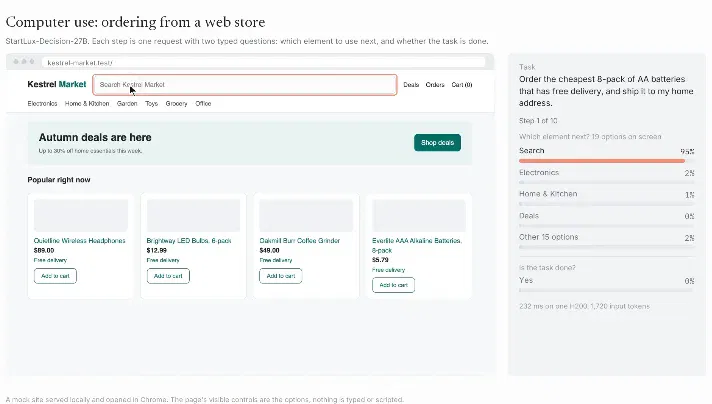Click the $5.79 batteries price
This screenshot has height=404, width=712.
click(x=380, y=260)
